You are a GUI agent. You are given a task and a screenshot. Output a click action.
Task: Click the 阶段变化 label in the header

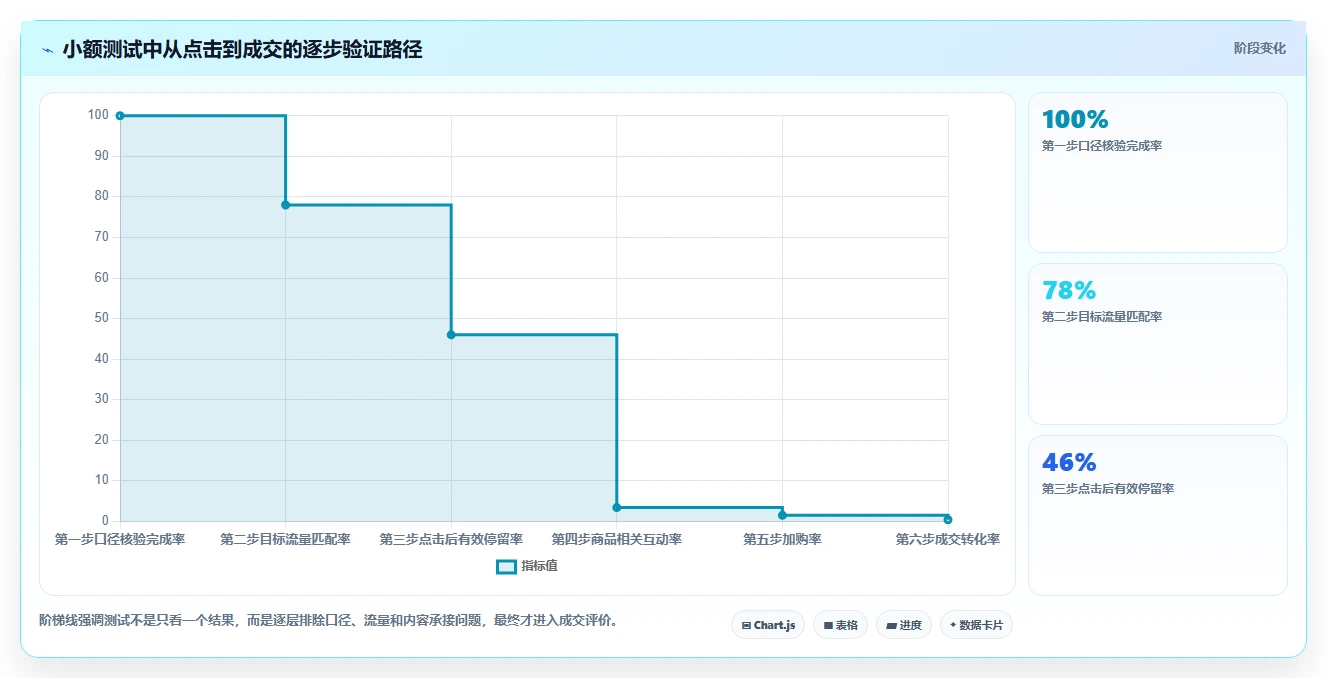coord(1259,48)
